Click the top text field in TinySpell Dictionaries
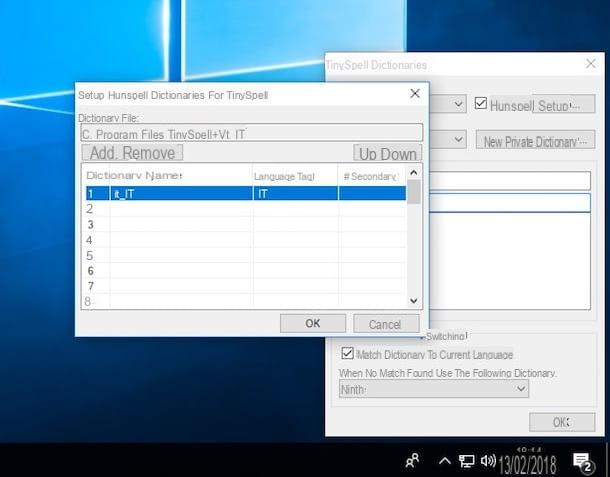This screenshot has height=477, width=610. (x=510, y=181)
